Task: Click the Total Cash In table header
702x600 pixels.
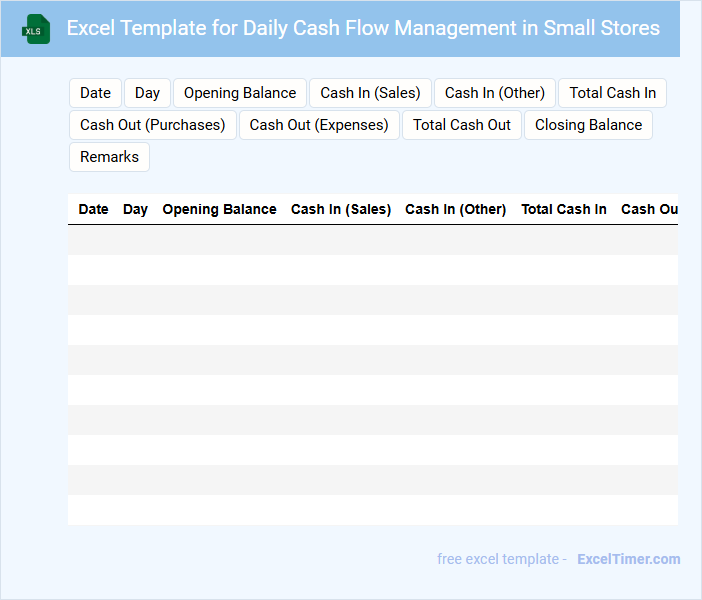Action: tap(564, 209)
